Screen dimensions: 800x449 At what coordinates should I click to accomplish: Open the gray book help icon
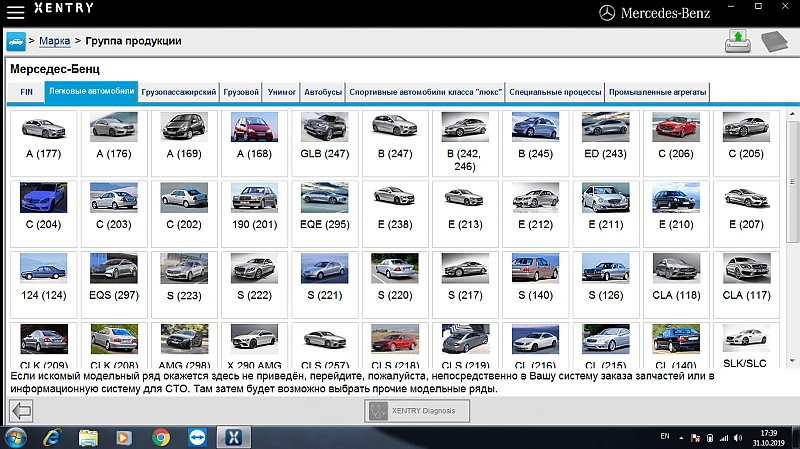point(774,41)
